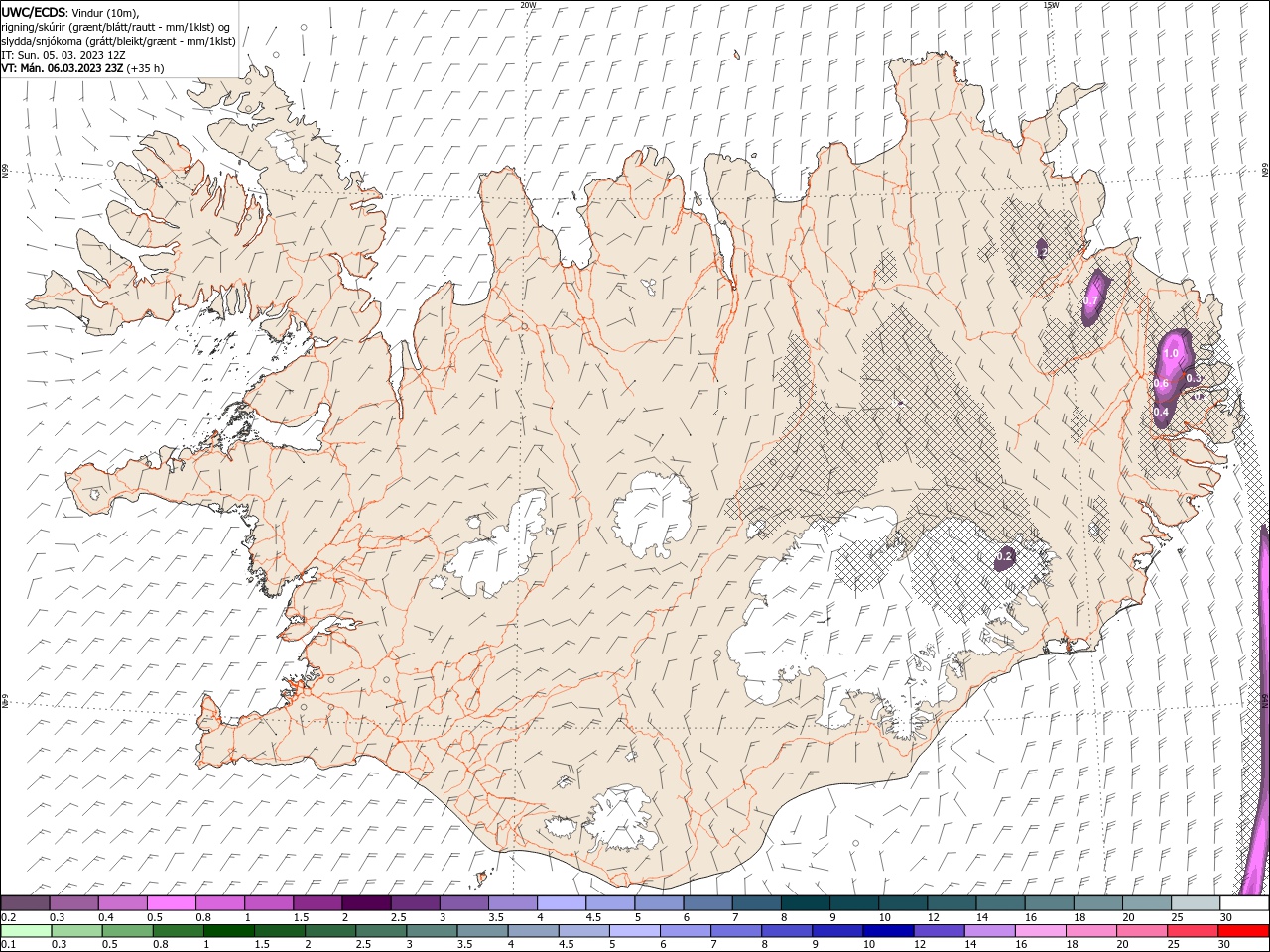Click the "0.4" snowfall value on the map
The width and height of the screenshot is (1270, 952).
coord(1162,412)
